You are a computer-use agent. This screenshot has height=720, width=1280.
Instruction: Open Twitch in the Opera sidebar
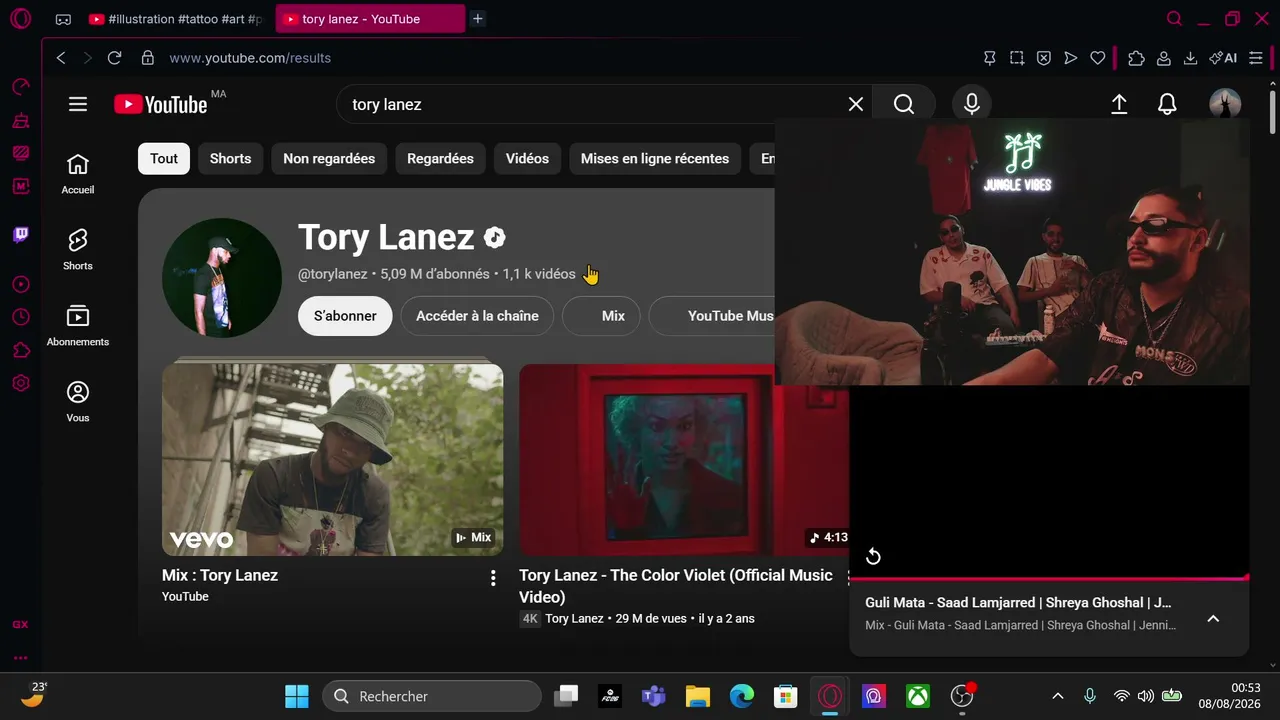click(x=21, y=235)
